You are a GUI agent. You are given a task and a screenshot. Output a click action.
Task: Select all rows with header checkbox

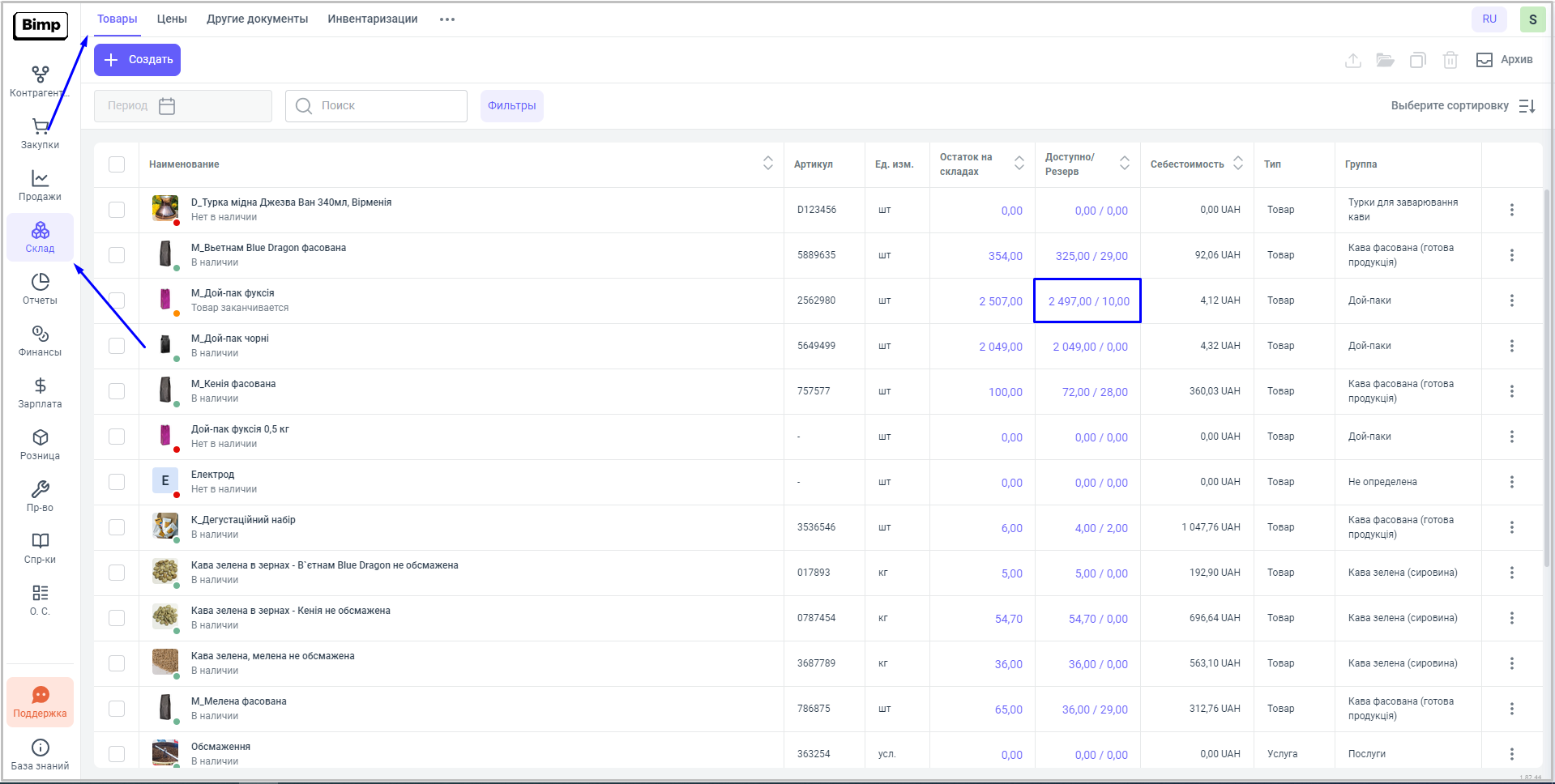(x=117, y=164)
